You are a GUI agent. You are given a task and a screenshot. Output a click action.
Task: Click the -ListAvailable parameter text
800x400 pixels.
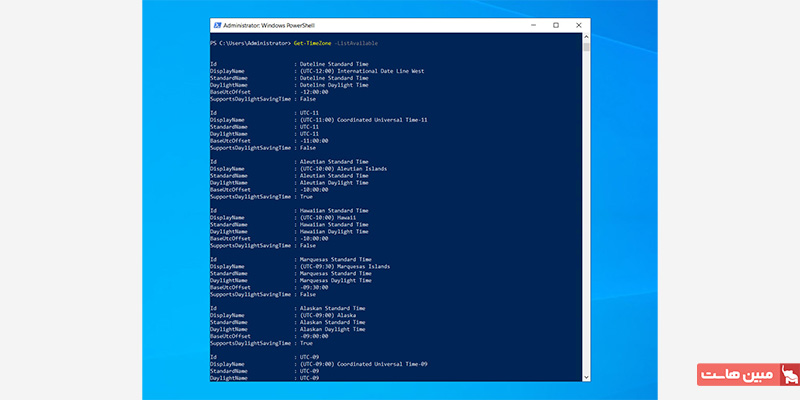357,43
